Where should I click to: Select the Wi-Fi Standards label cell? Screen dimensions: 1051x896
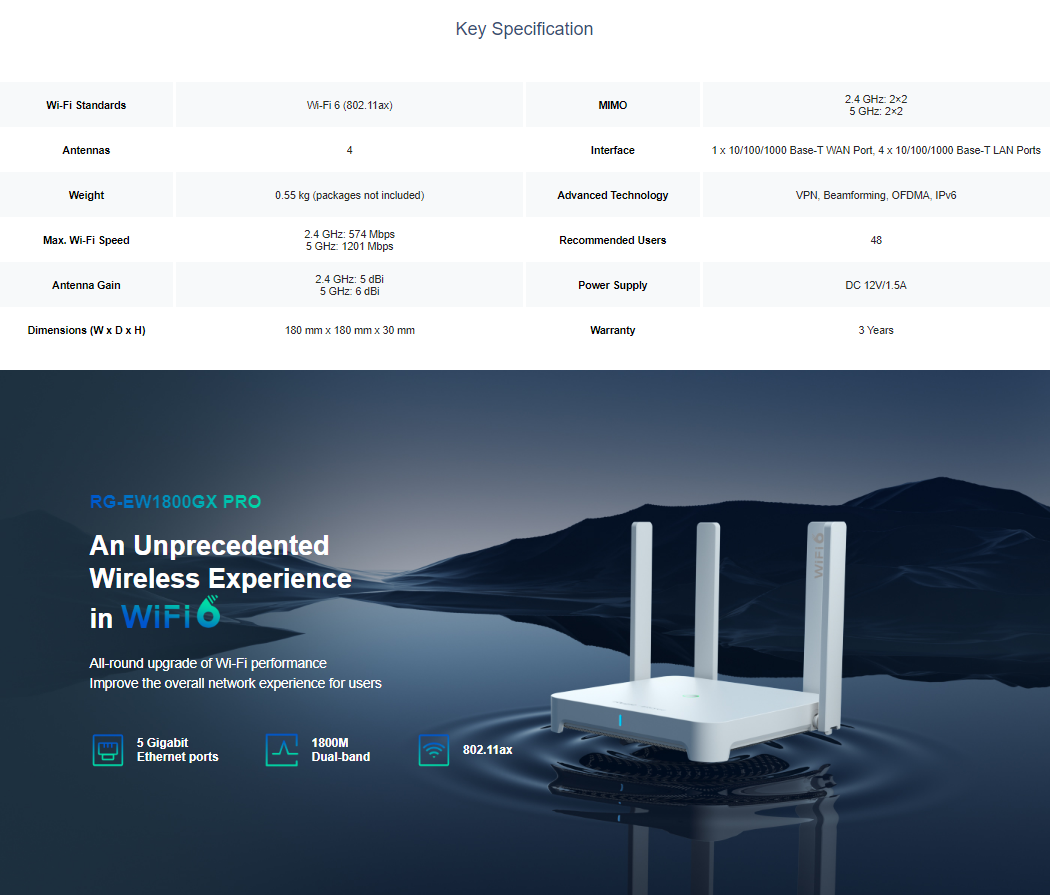point(86,105)
